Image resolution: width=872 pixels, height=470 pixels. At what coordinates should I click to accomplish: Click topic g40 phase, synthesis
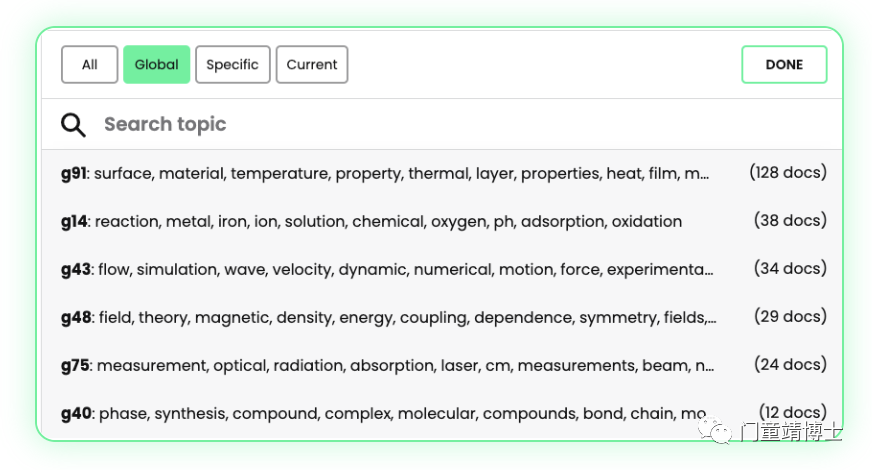click(x=383, y=413)
